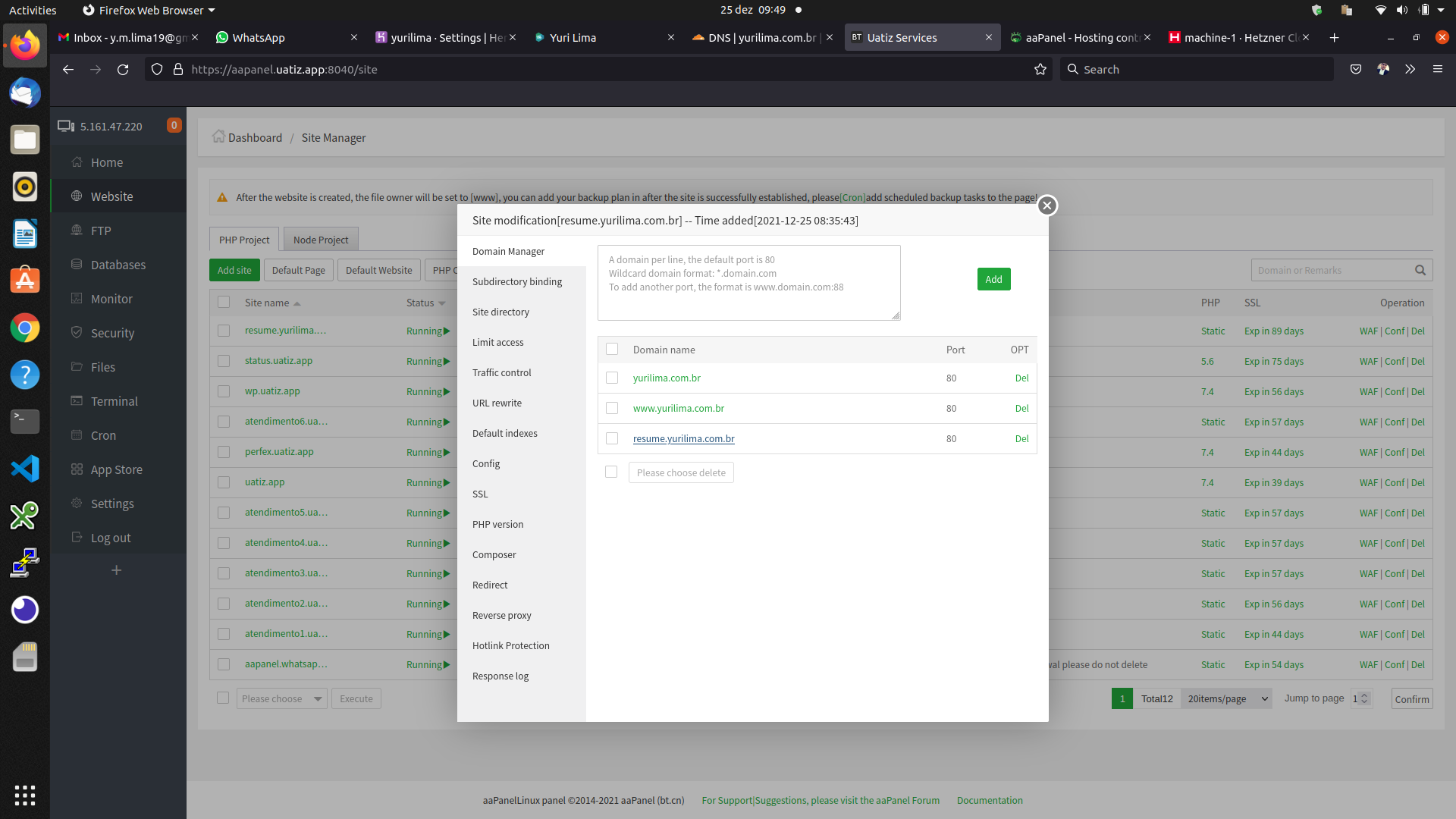Bookmark page with star icon
The height and width of the screenshot is (819, 1456).
[x=1040, y=69]
